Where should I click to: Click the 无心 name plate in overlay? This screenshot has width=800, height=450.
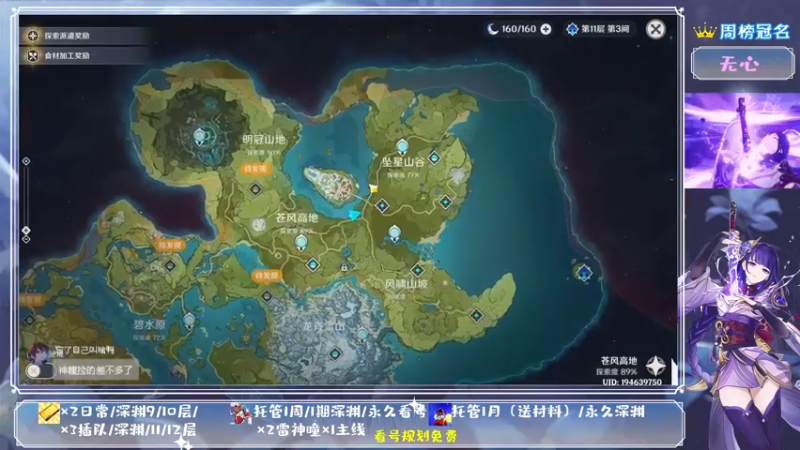pos(742,63)
